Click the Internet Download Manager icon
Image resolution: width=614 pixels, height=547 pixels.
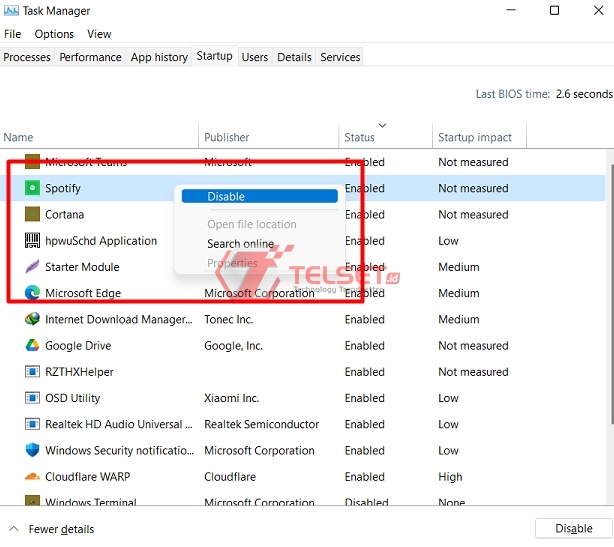tap(32, 320)
